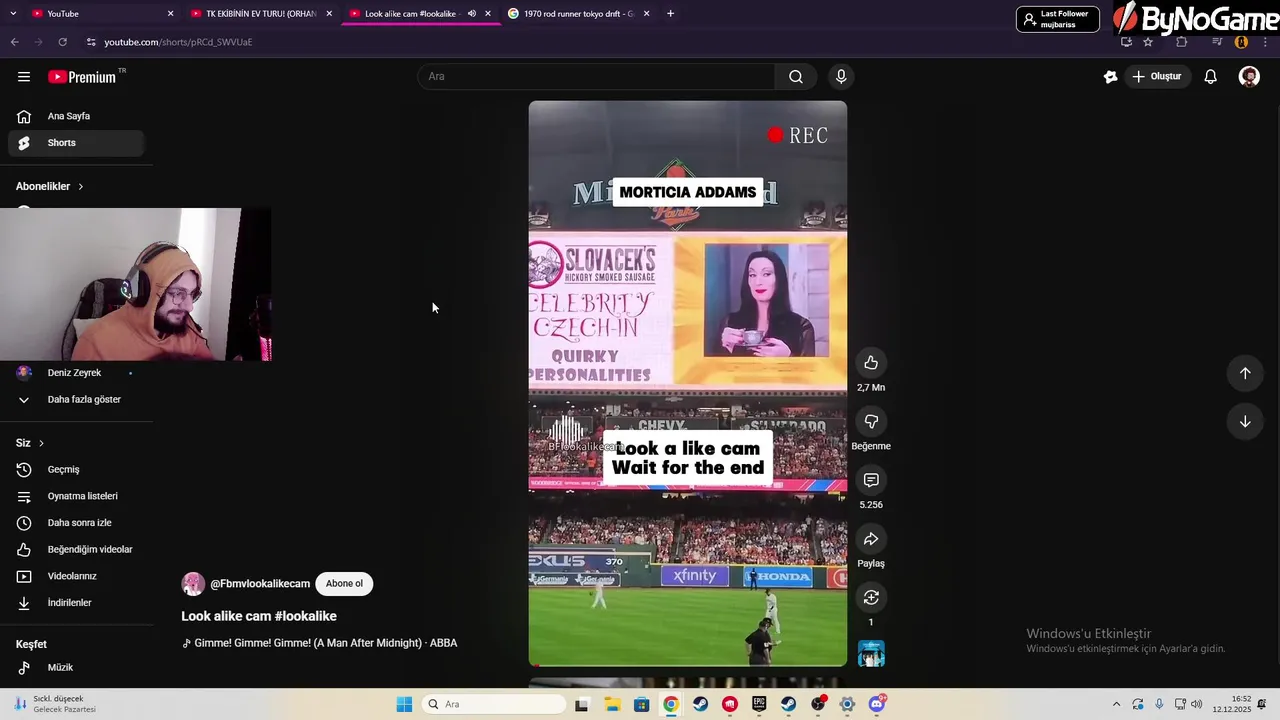Open the notifications bell
The image size is (1280, 720).
click(1210, 77)
